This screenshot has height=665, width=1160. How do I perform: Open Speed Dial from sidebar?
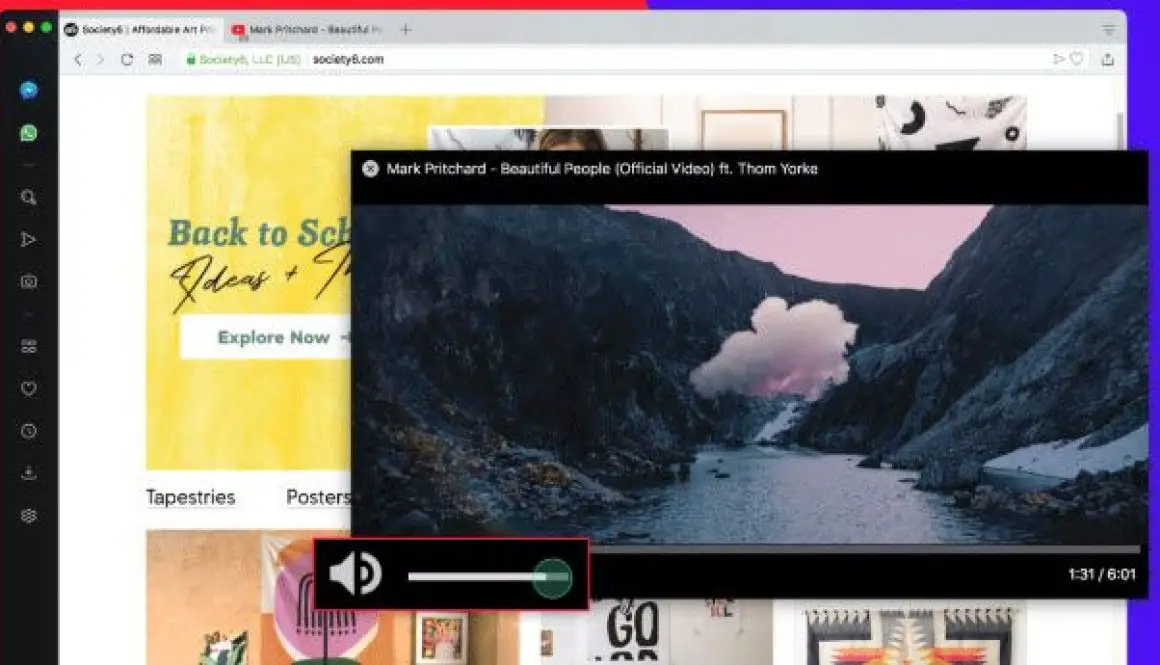(29, 346)
